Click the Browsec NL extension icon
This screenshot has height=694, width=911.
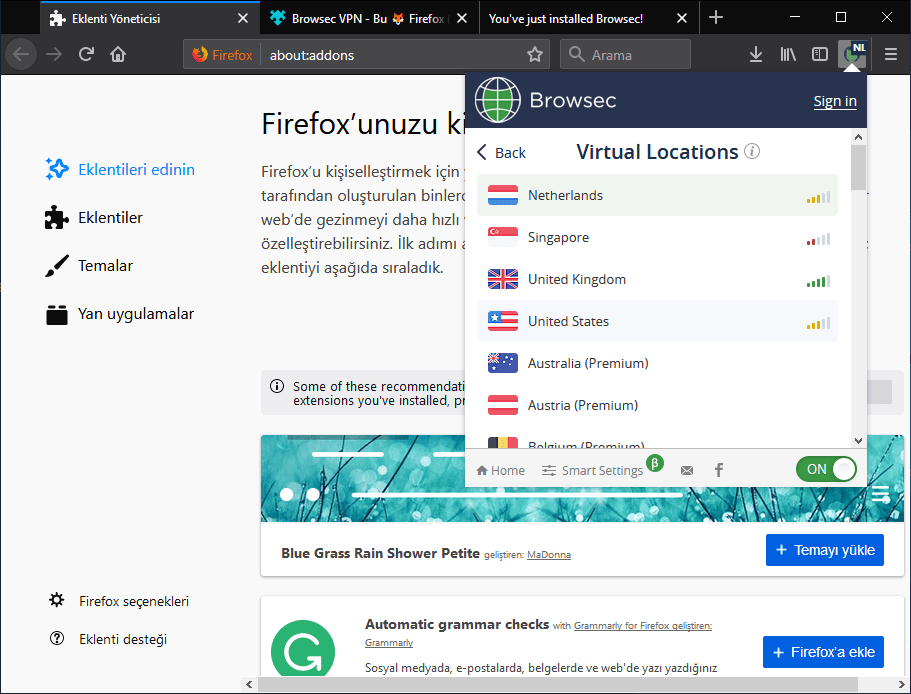pyautogui.click(x=853, y=54)
